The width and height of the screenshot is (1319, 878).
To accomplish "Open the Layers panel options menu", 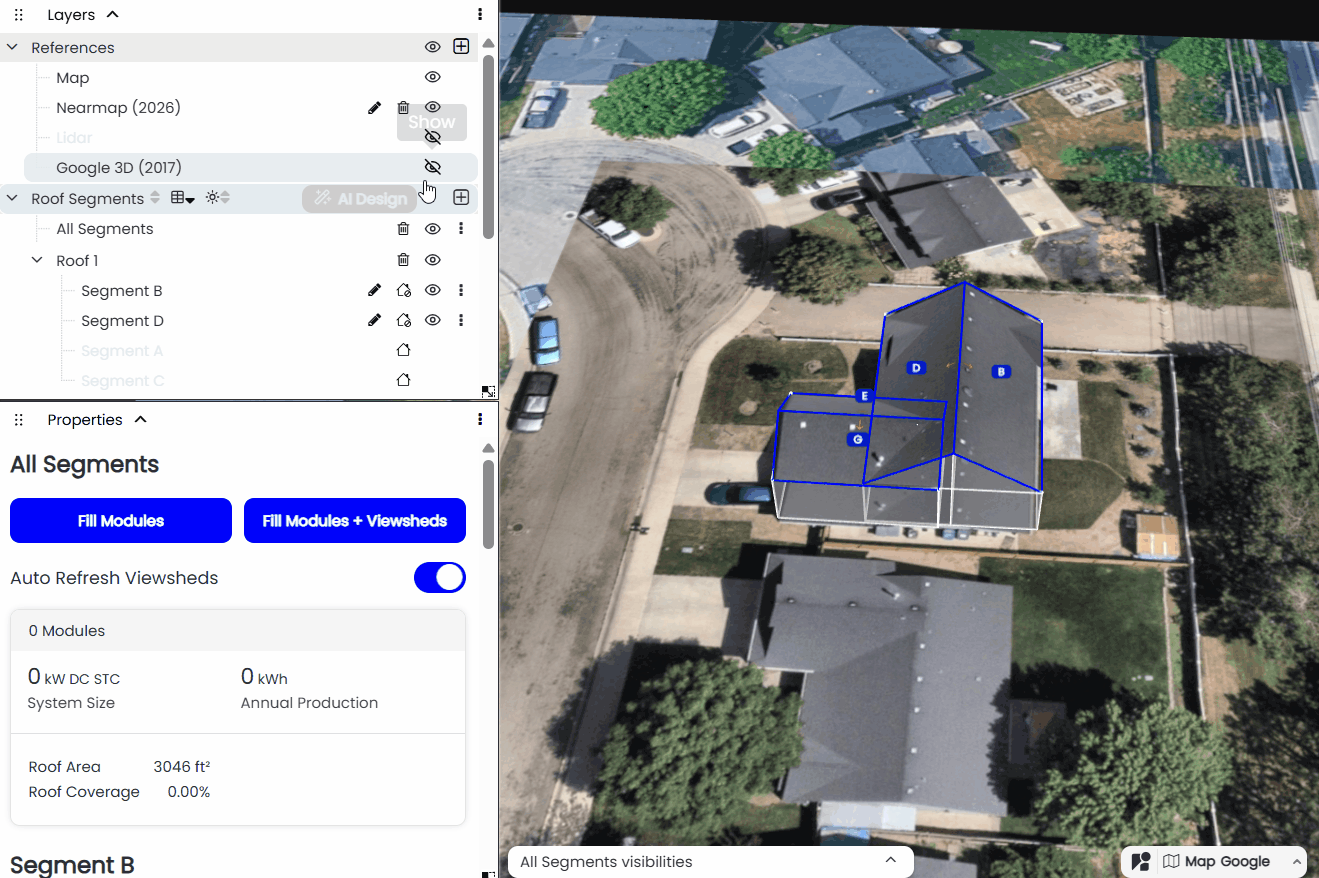I will pyautogui.click(x=480, y=14).
